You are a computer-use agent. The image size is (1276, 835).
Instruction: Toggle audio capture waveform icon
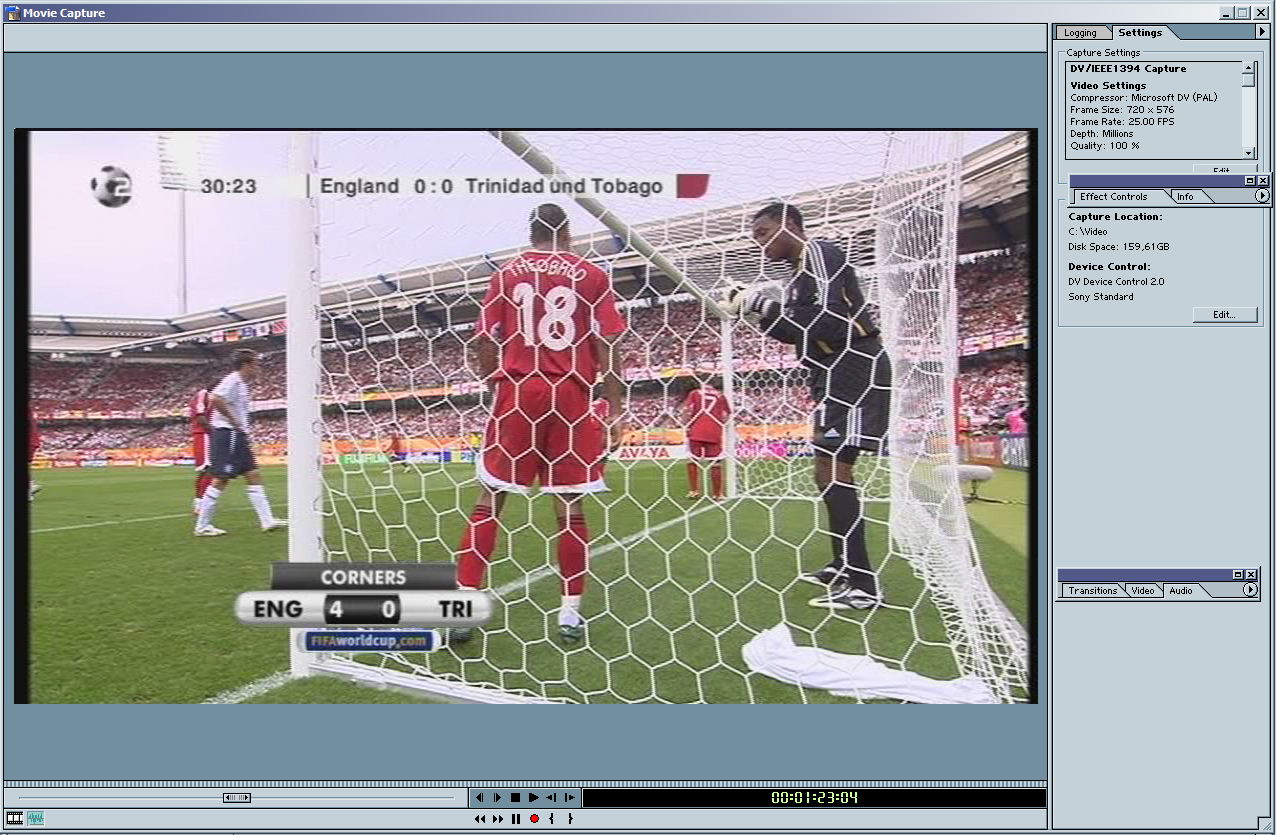[x=36, y=818]
